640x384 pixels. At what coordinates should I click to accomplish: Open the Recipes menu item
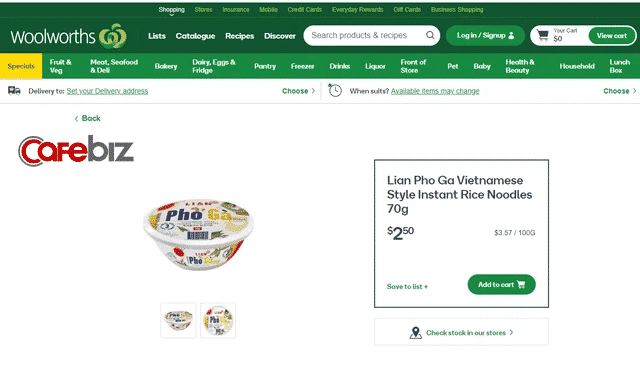coord(240,36)
